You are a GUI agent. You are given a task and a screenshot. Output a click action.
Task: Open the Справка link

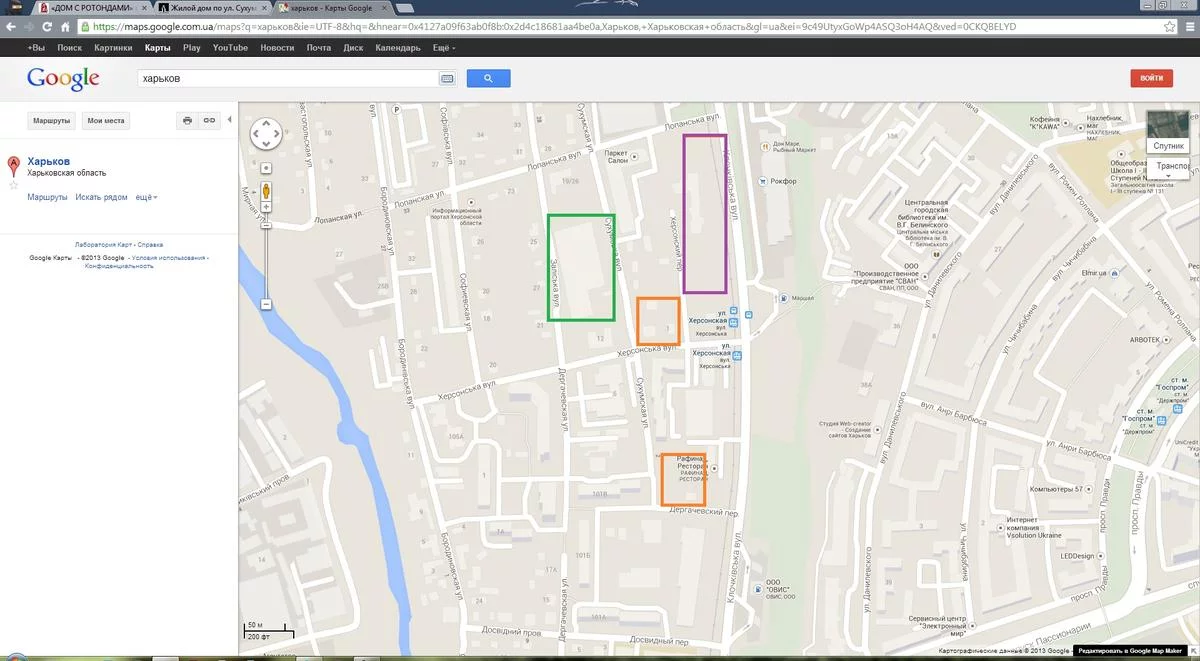150,244
